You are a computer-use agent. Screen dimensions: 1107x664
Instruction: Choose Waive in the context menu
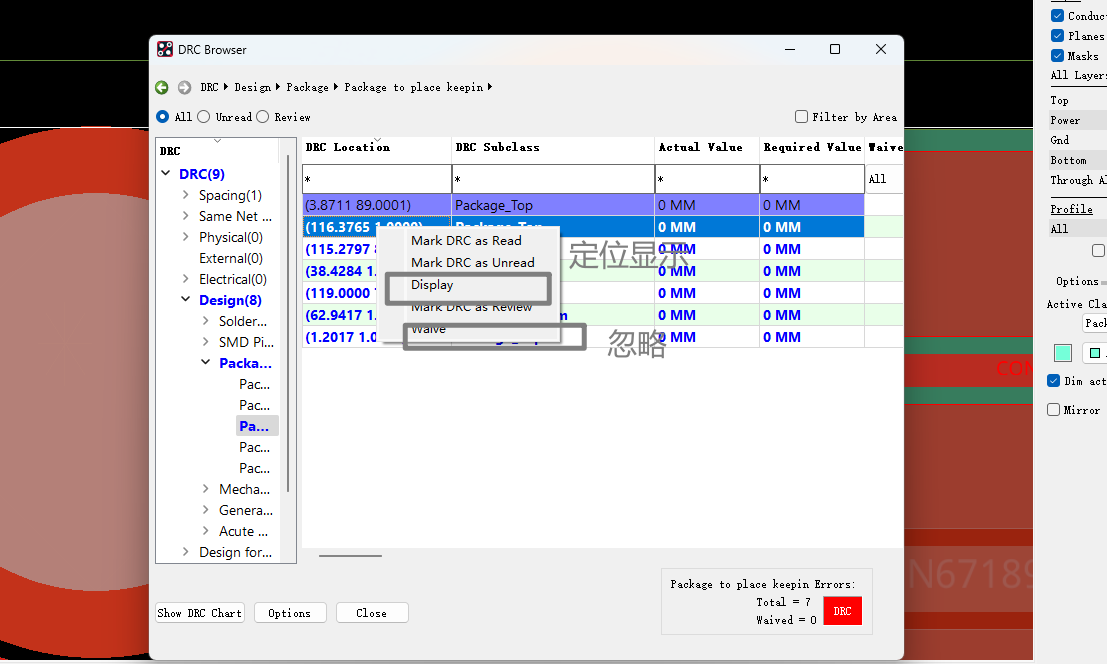429,329
